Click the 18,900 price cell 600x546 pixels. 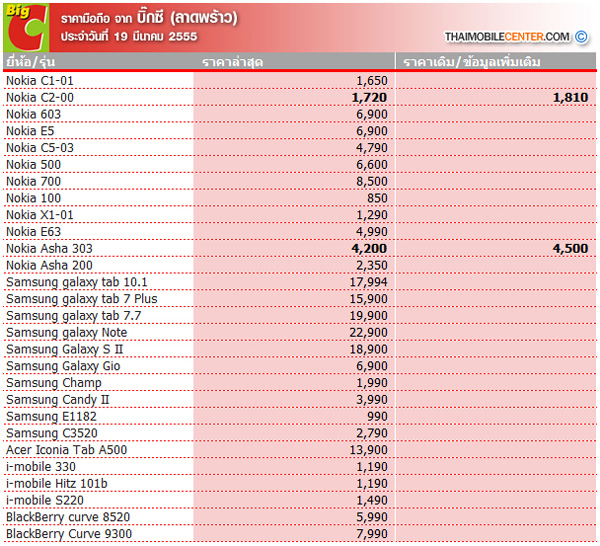pyautogui.click(x=368, y=350)
